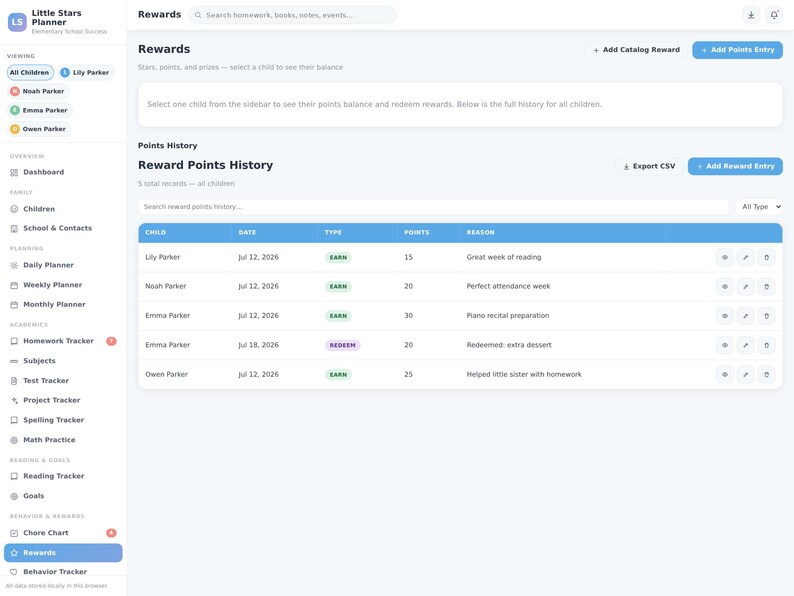Click the Project Tracker sparkle icon
Image resolution: width=794 pixels, height=596 pixels.
(x=14, y=401)
